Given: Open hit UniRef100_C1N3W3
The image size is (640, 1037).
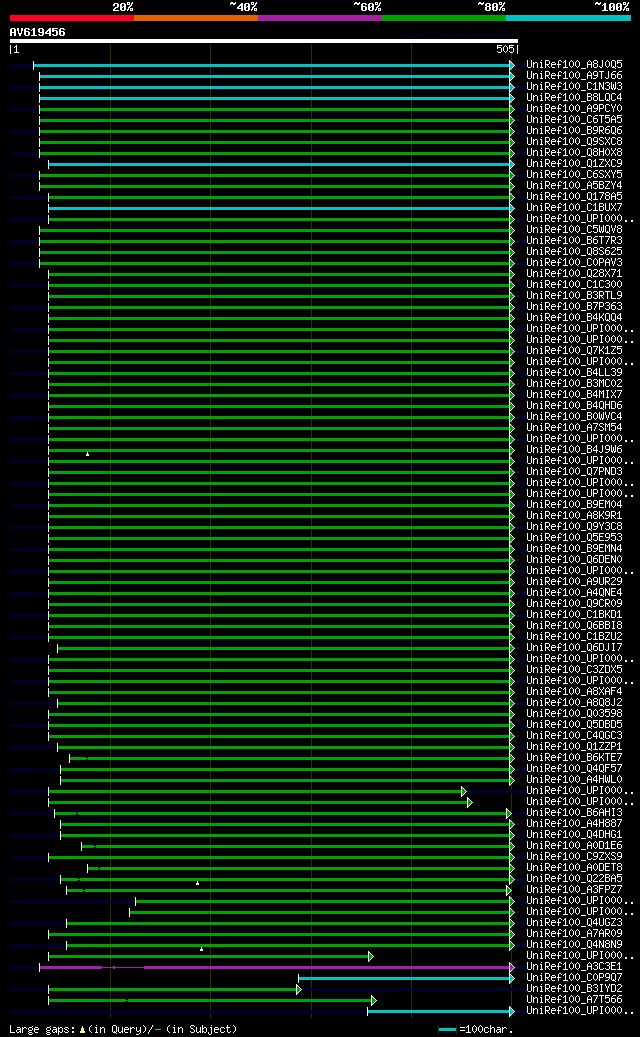Looking at the screenshot, I should [574, 87].
